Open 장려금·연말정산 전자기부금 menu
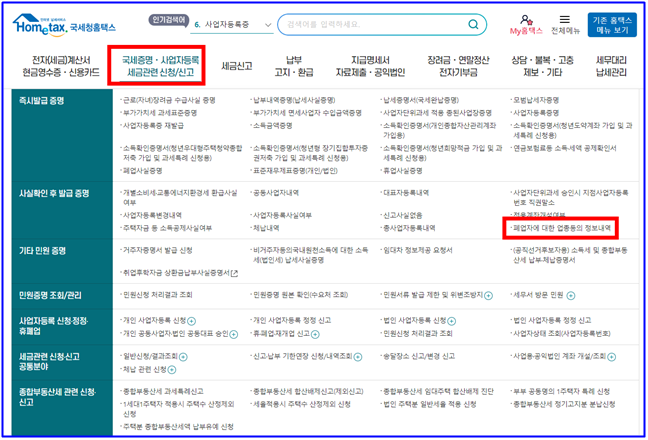This screenshot has width=648, height=440. 458,66
